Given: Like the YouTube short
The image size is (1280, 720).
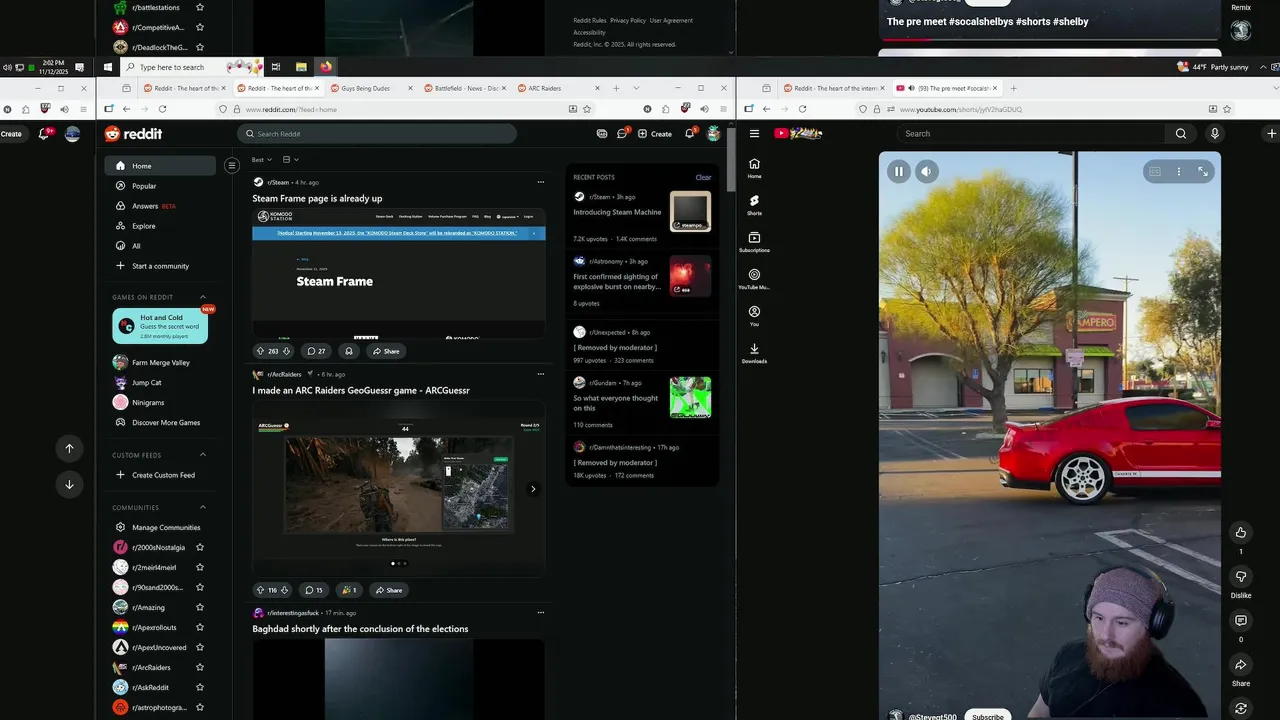Looking at the screenshot, I should (x=1241, y=532).
